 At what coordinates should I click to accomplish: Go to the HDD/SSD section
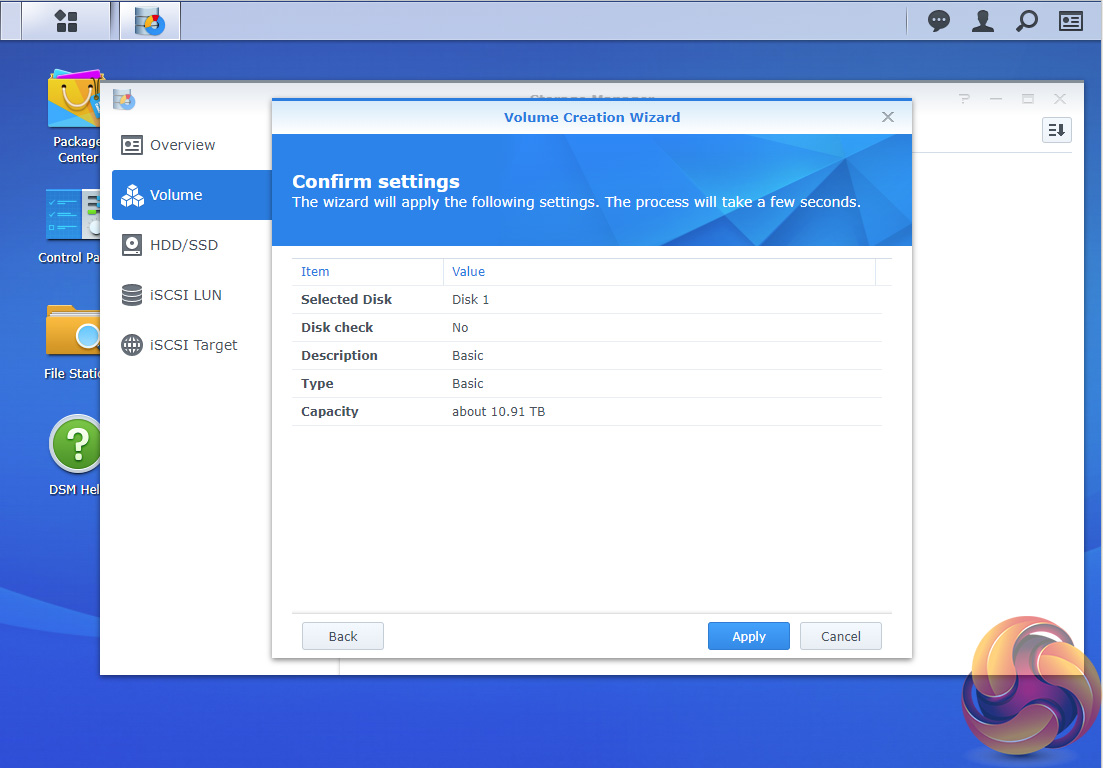[x=191, y=245]
